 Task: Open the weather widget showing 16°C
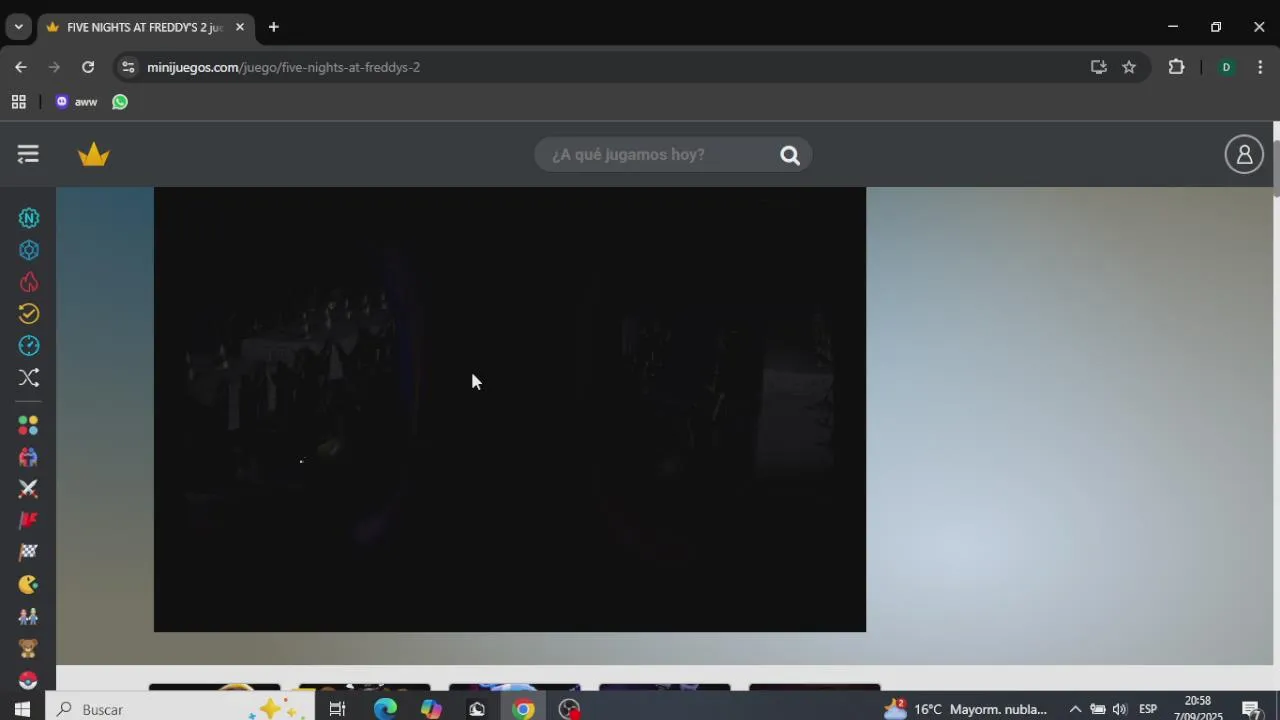[x=966, y=709]
